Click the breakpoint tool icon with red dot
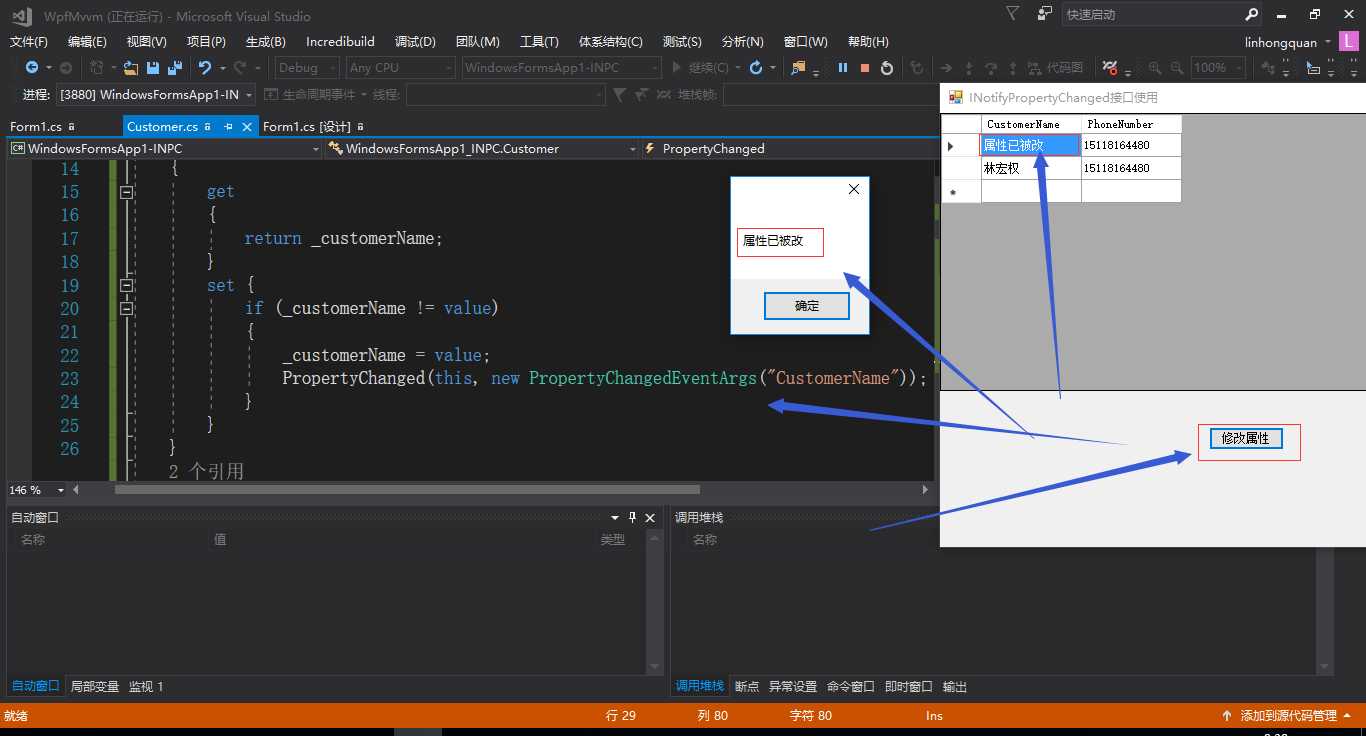Image resolution: width=1366 pixels, height=736 pixels. pyautogui.click(x=1109, y=68)
